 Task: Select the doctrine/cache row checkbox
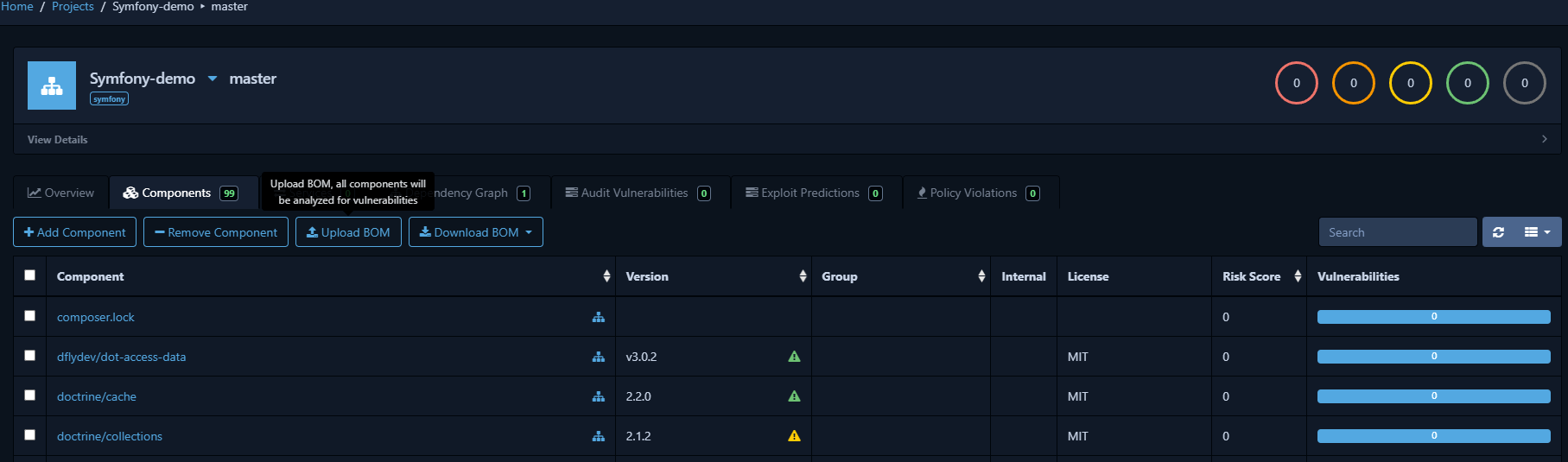(30, 396)
